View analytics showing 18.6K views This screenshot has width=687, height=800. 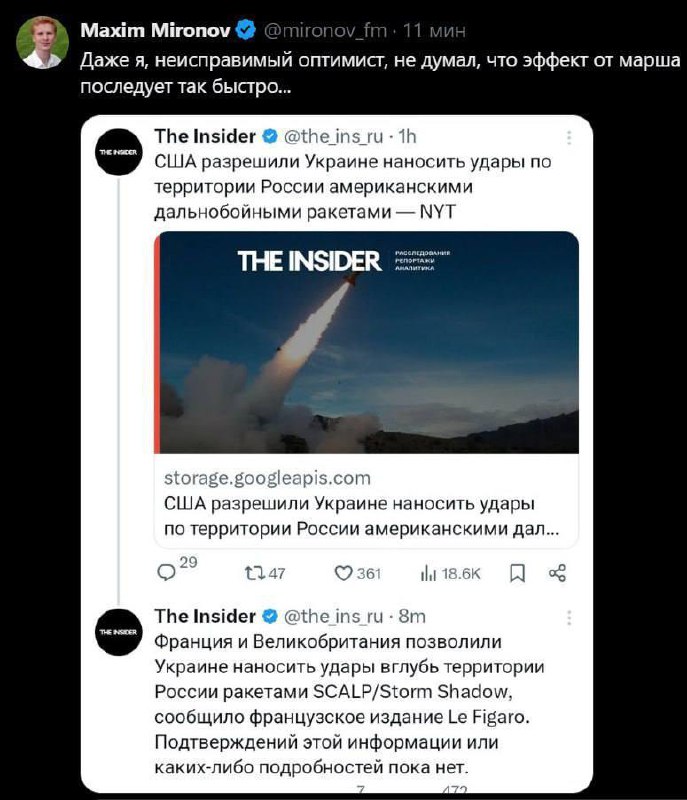pos(450,573)
